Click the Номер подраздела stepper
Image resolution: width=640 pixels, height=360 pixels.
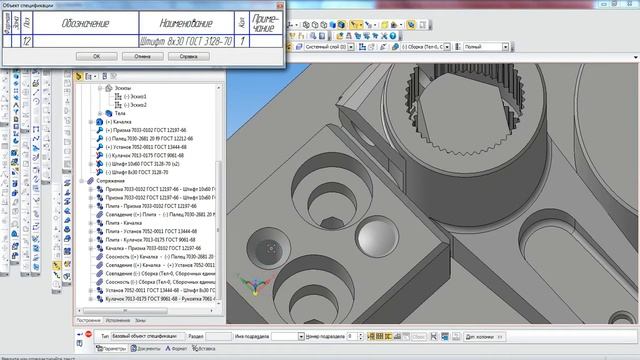pyautogui.click(x=360, y=337)
